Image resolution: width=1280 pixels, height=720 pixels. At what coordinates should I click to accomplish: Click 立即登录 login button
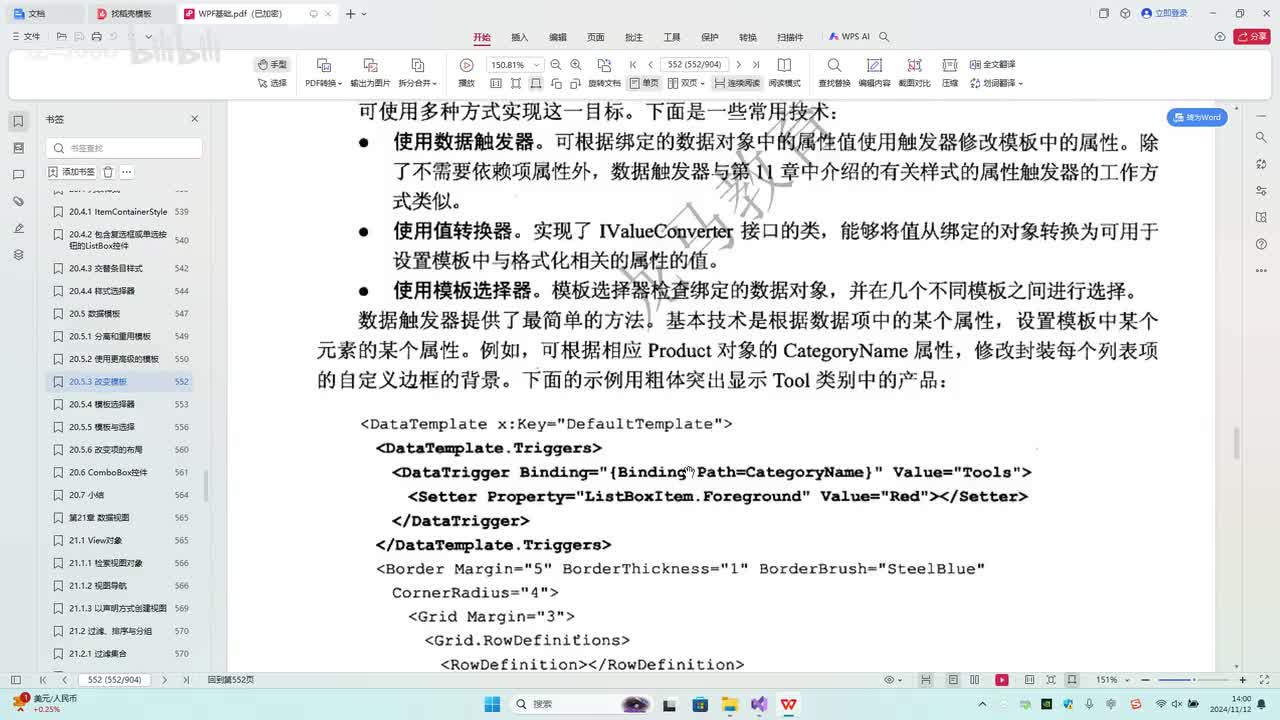tap(1165, 13)
